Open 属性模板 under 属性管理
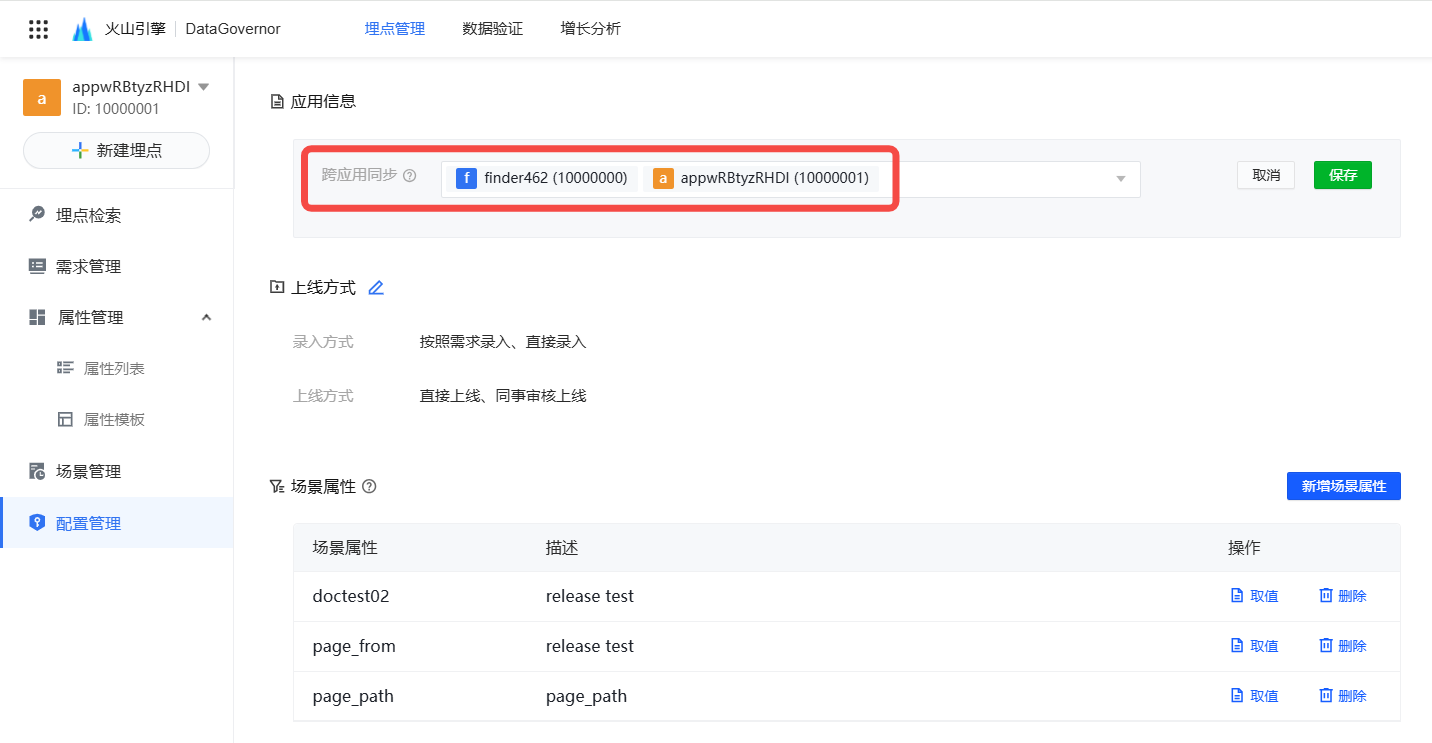Screen dimensions: 1432x743 (114, 420)
